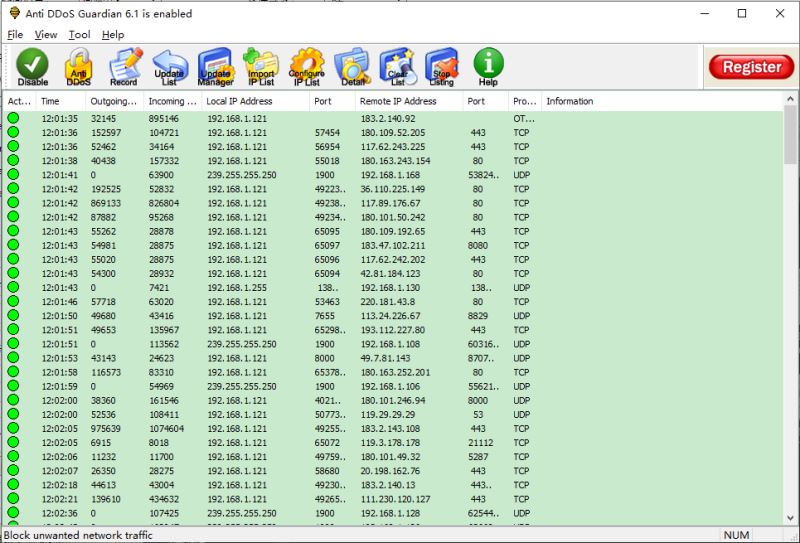This screenshot has height=543, width=800.
Task: Click green status icon of 12:02:21 row
Action: pos(13,499)
